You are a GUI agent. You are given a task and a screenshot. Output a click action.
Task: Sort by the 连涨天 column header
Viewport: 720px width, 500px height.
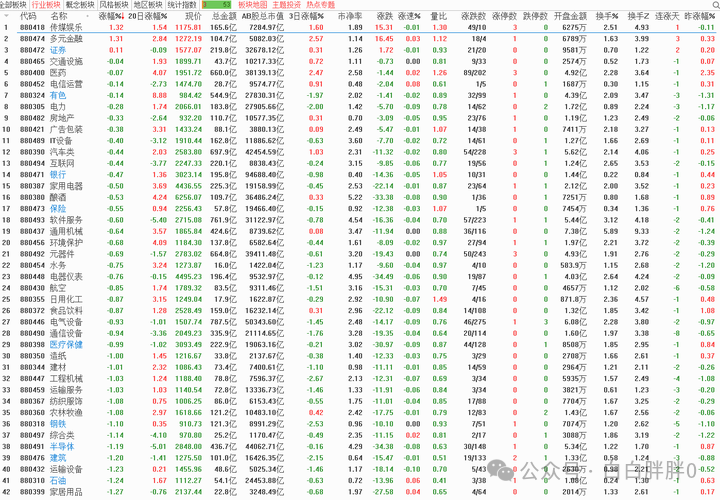[667, 16]
